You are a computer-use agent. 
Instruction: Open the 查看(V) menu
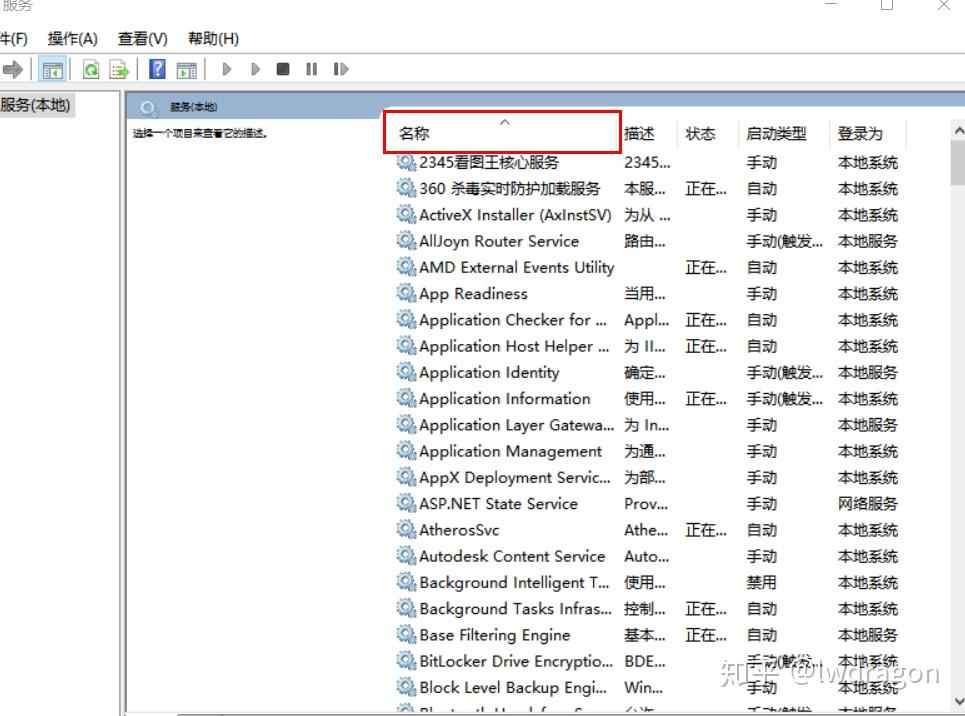click(x=141, y=38)
